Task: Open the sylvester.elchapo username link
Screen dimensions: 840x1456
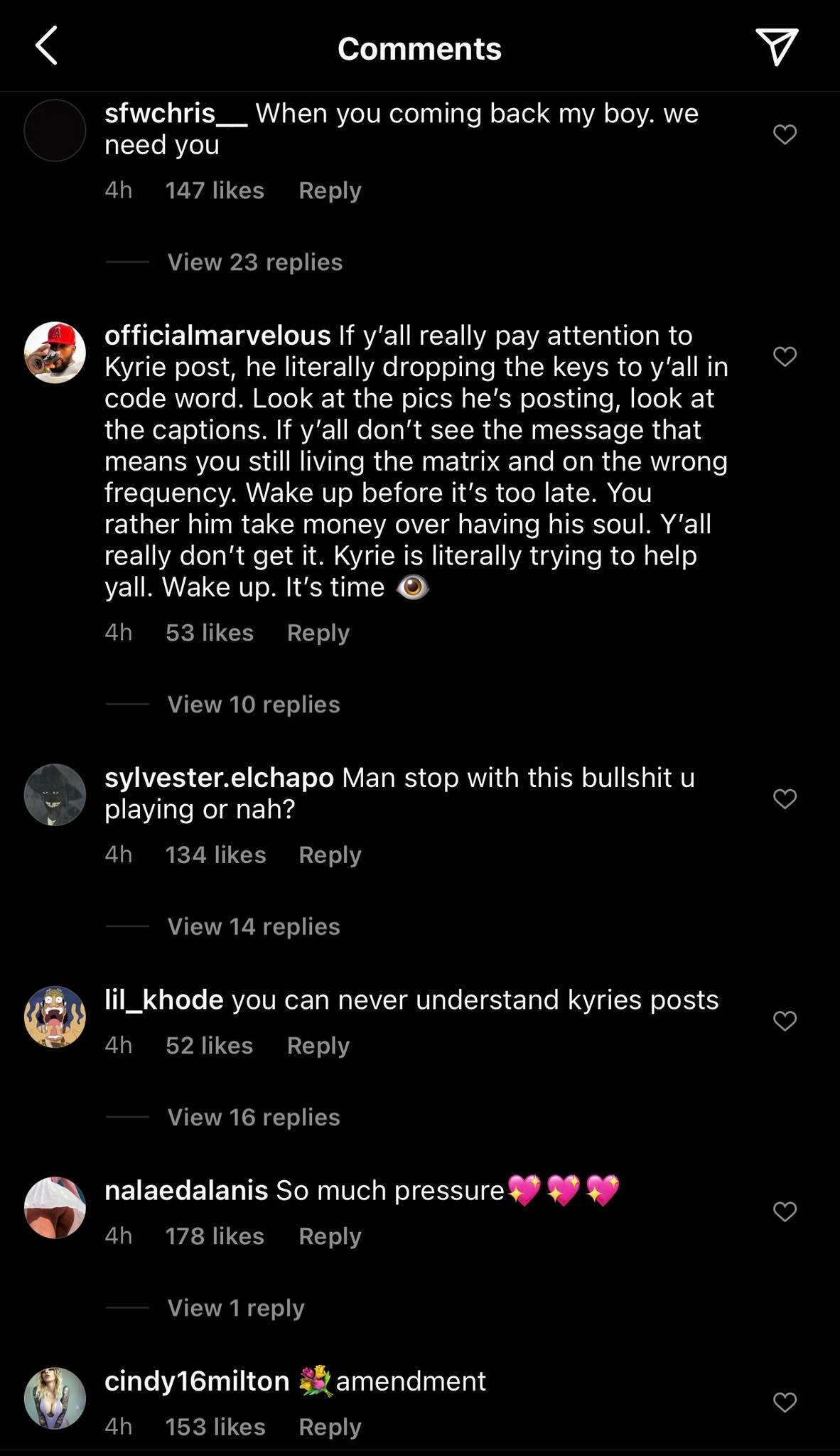Action: click(219, 778)
